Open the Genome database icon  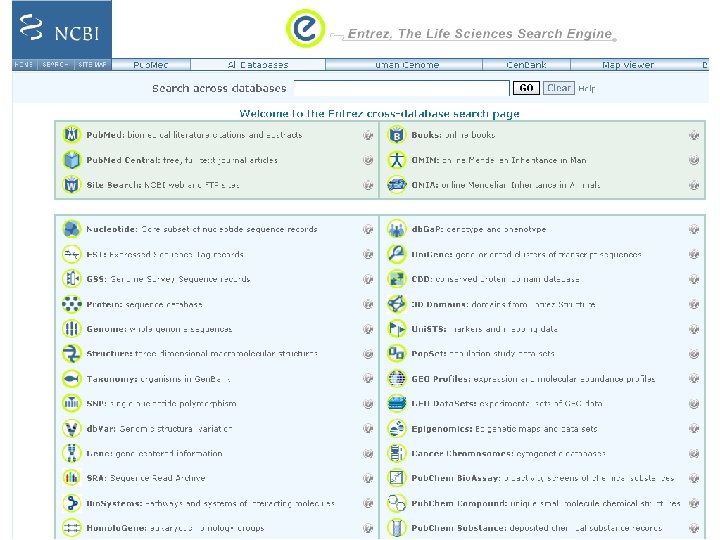tap(72, 329)
